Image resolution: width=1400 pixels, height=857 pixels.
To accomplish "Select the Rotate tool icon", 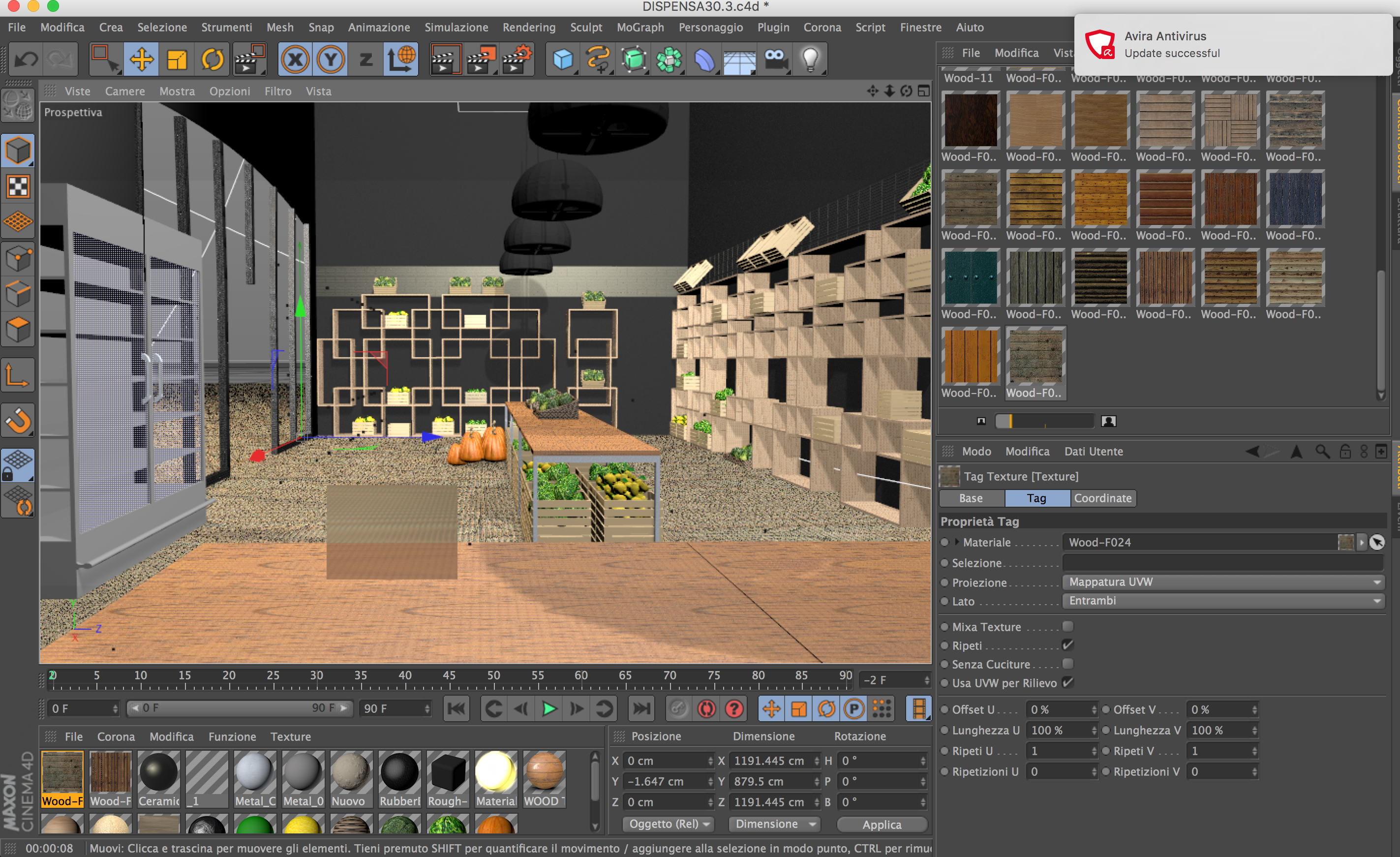I will click(213, 59).
